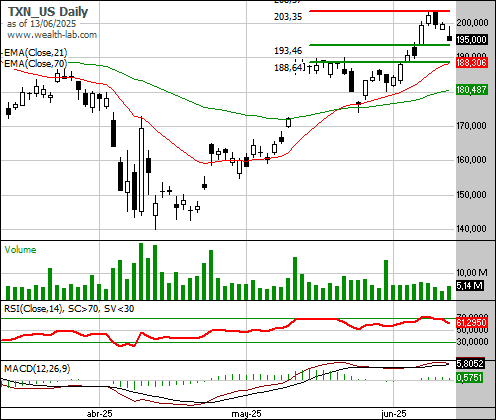Click the green 193,46 horizontal support line
This screenshot has height=420, width=496.
click(x=380, y=45)
